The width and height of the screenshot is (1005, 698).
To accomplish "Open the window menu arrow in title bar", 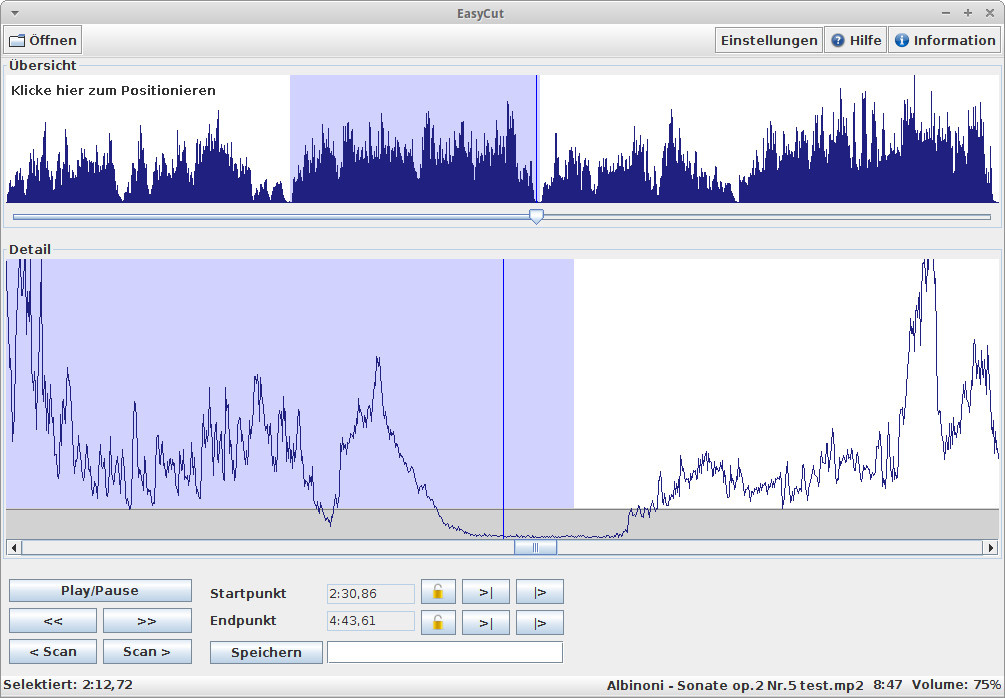I will click(14, 12).
